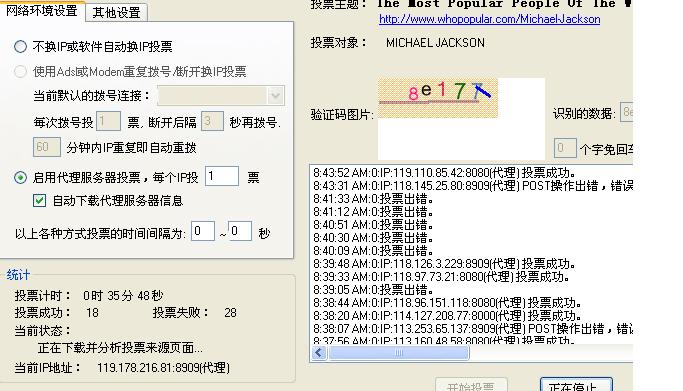Open the 当前默认的拨号连接 dropdown
This screenshot has width=683, height=391.
pyautogui.click(x=275, y=96)
